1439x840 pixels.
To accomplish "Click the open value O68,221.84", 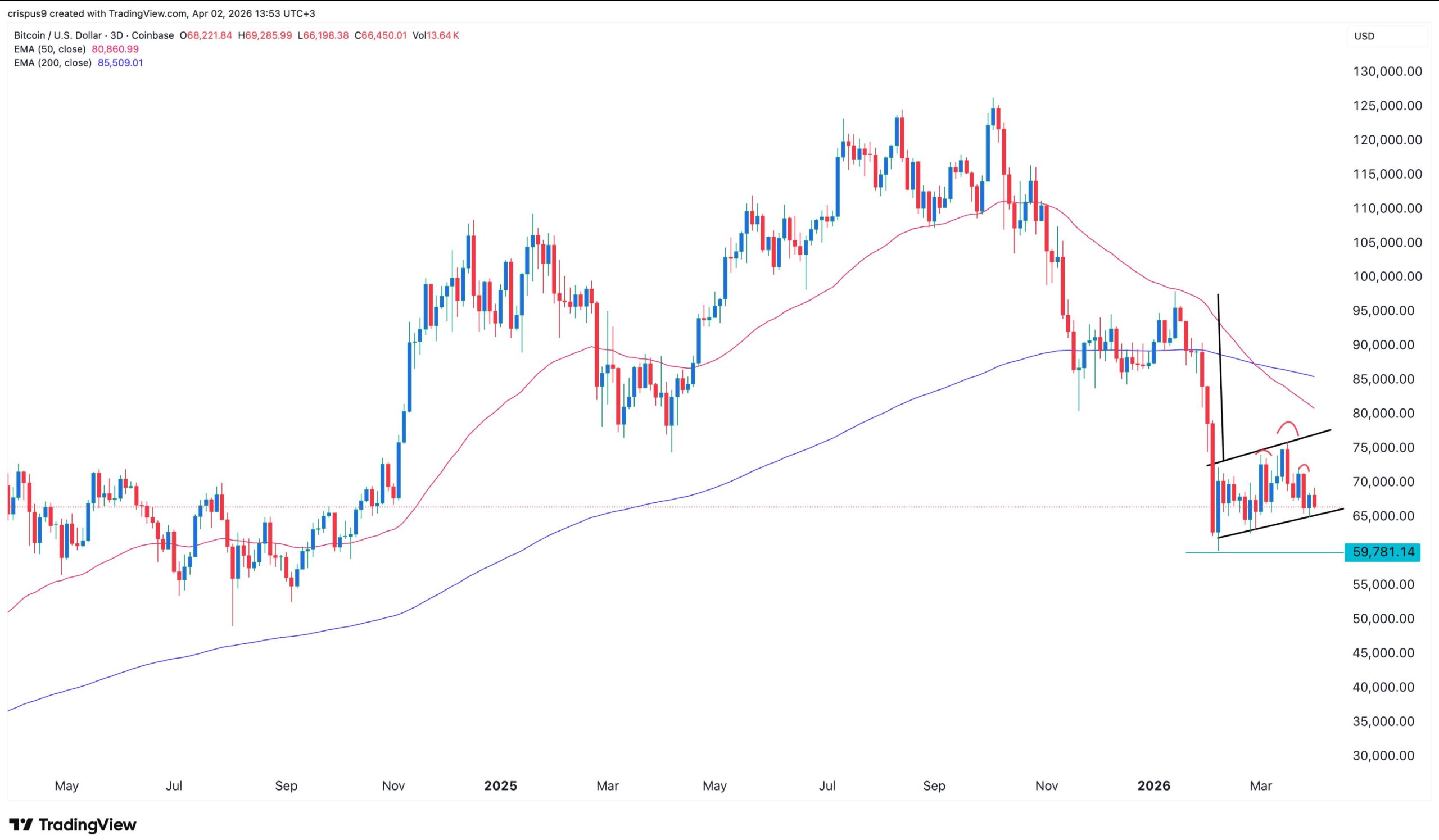I will 206,35.
